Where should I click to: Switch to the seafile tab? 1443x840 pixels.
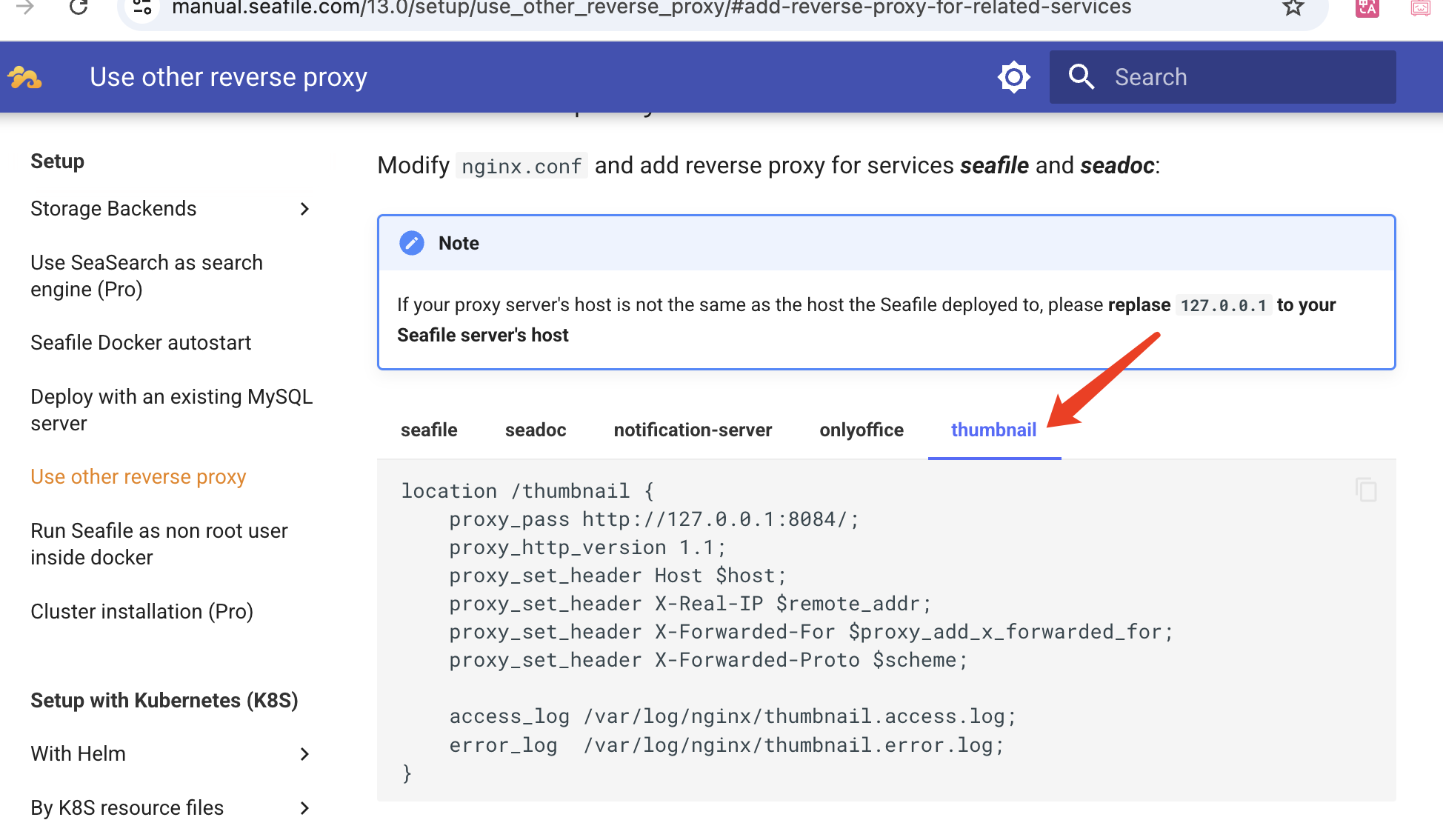coord(429,430)
